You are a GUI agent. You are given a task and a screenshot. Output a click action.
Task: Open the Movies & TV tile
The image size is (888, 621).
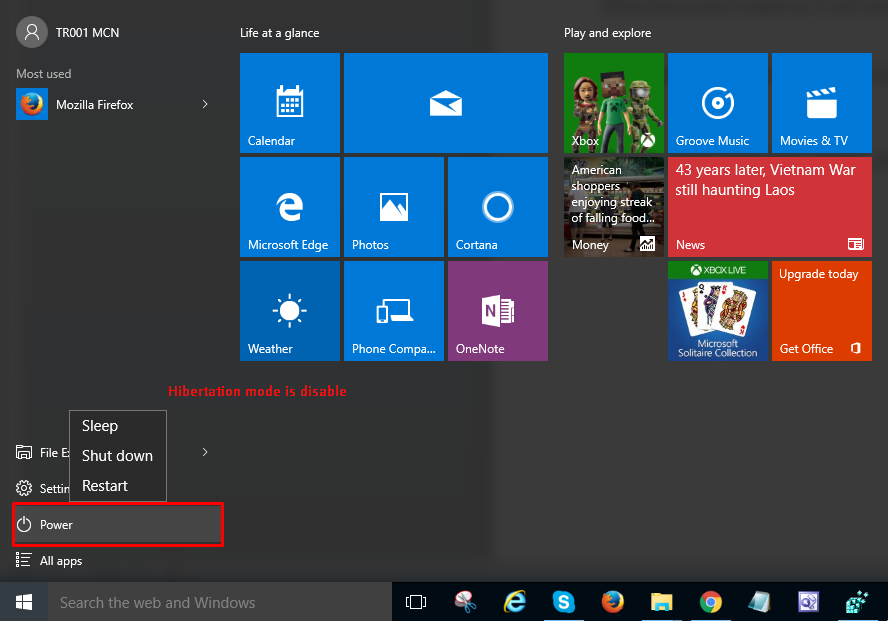click(x=821, y=103)
